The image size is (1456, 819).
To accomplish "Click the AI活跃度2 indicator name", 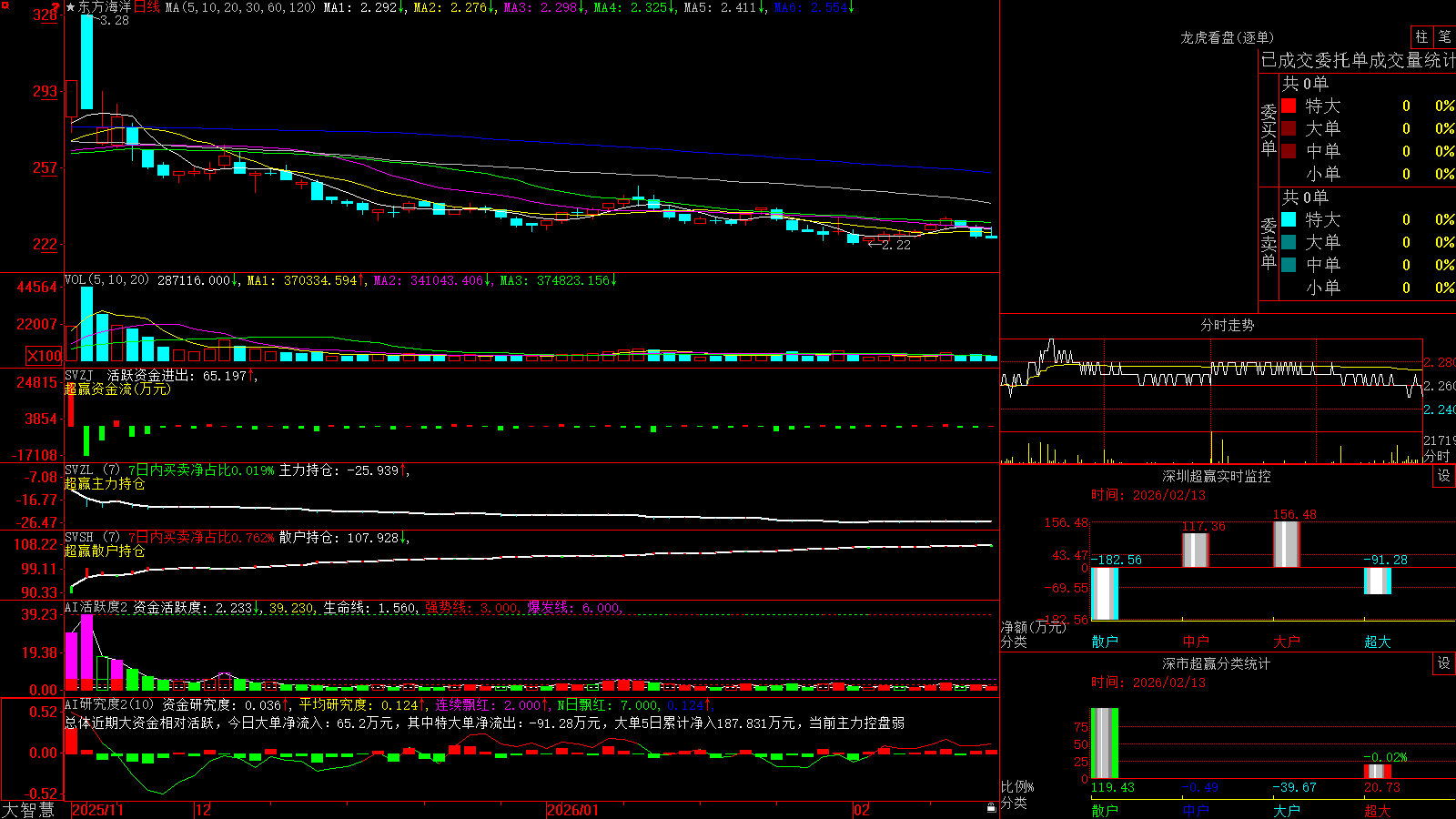I will click(96, 608).
